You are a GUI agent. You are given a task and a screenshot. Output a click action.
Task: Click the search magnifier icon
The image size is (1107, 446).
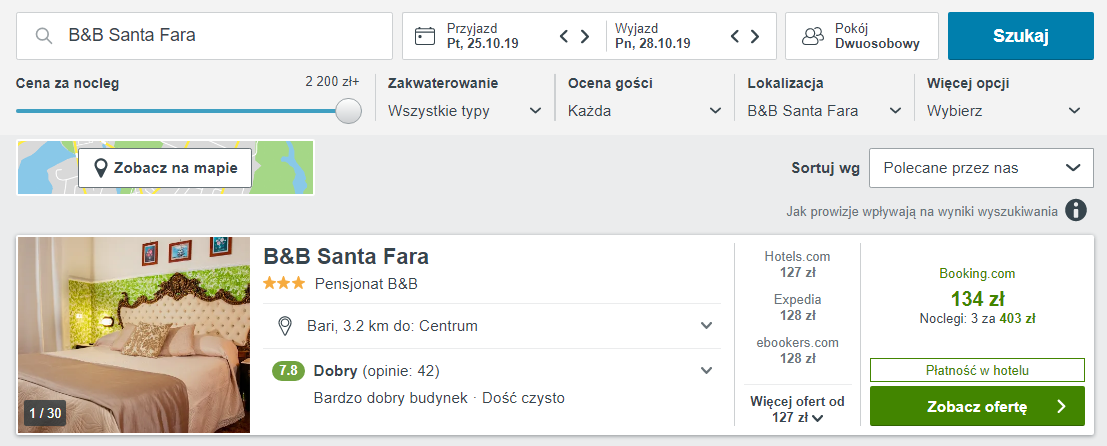pos(43,36)
